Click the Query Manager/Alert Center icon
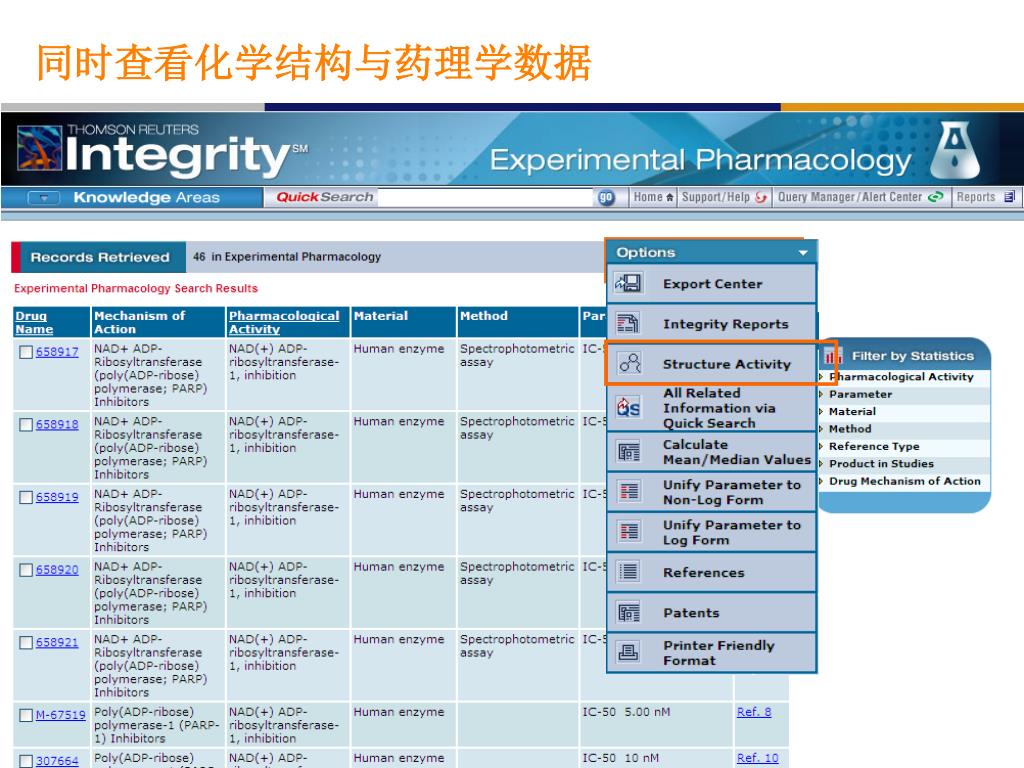 (x=935, y=197)
